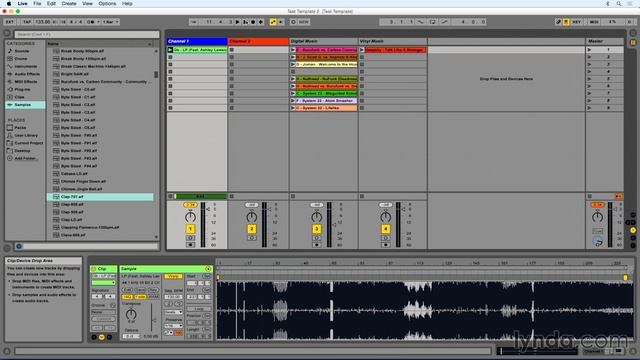Select MIDI Effects category
The width and height of the screenshot is (640, 360).
coord(26,82)
